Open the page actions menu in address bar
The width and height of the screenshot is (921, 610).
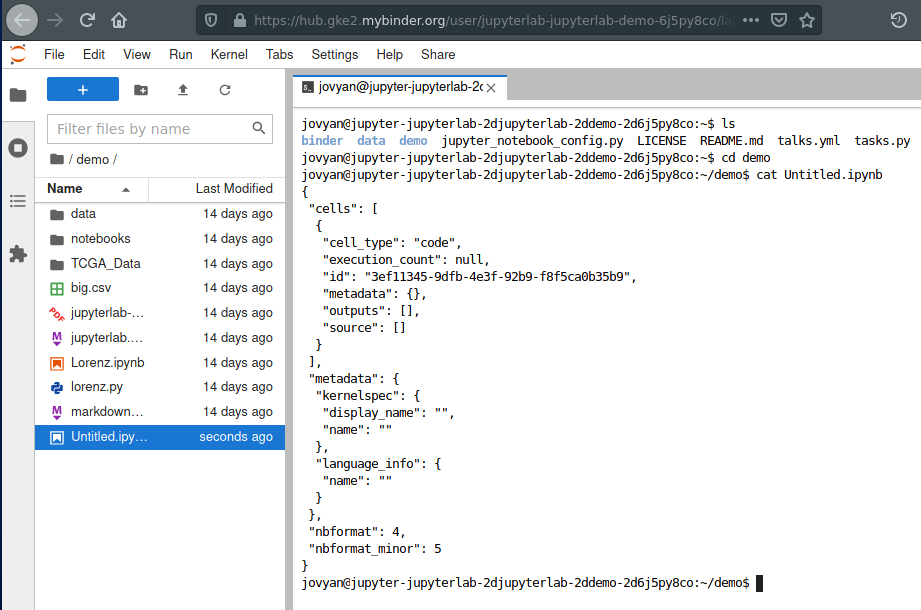coord(753,19)
